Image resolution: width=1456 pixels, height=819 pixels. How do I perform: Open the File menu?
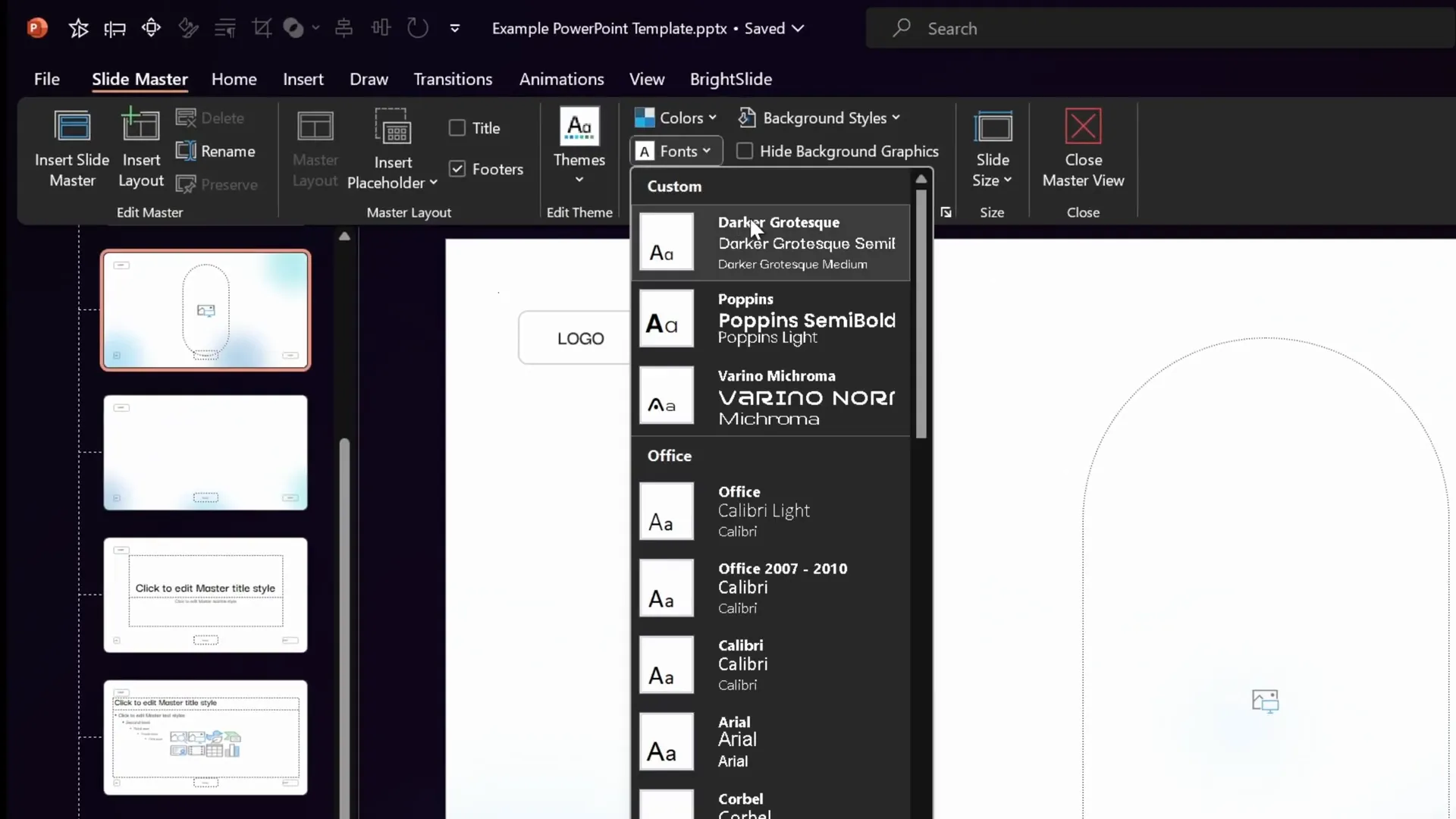click(x=47, y=79)
